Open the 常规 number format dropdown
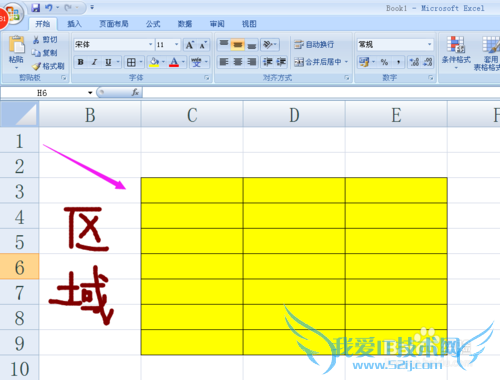 tap(429, 44)
